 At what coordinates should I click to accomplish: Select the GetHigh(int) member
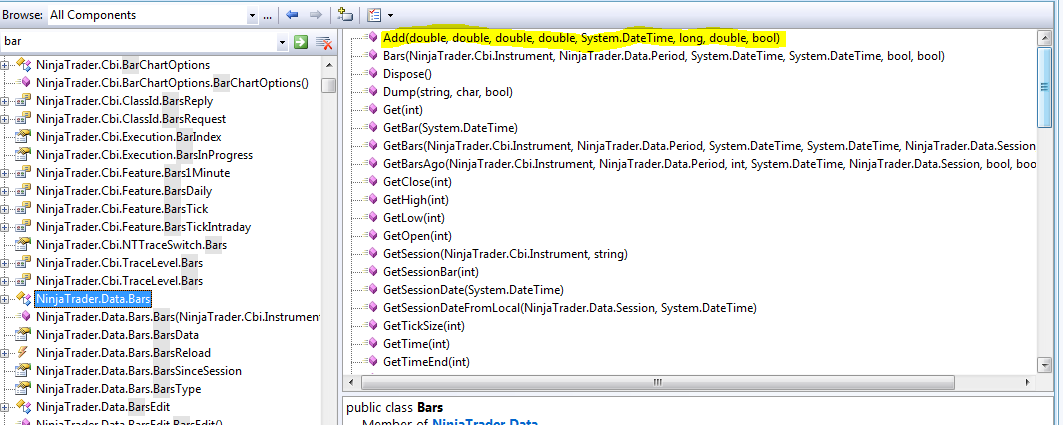click(416, 200)
